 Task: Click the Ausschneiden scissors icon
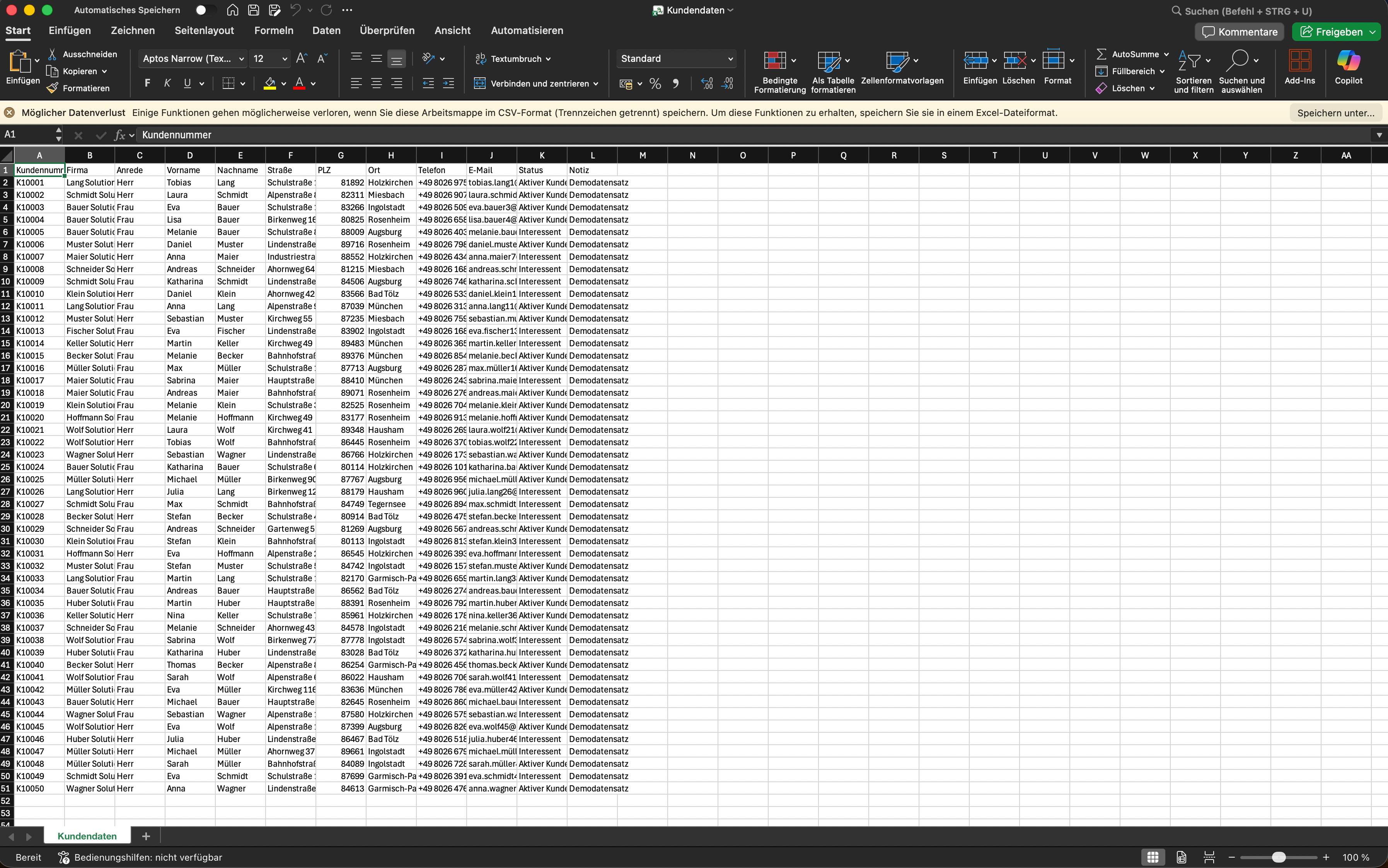[52, 54]
